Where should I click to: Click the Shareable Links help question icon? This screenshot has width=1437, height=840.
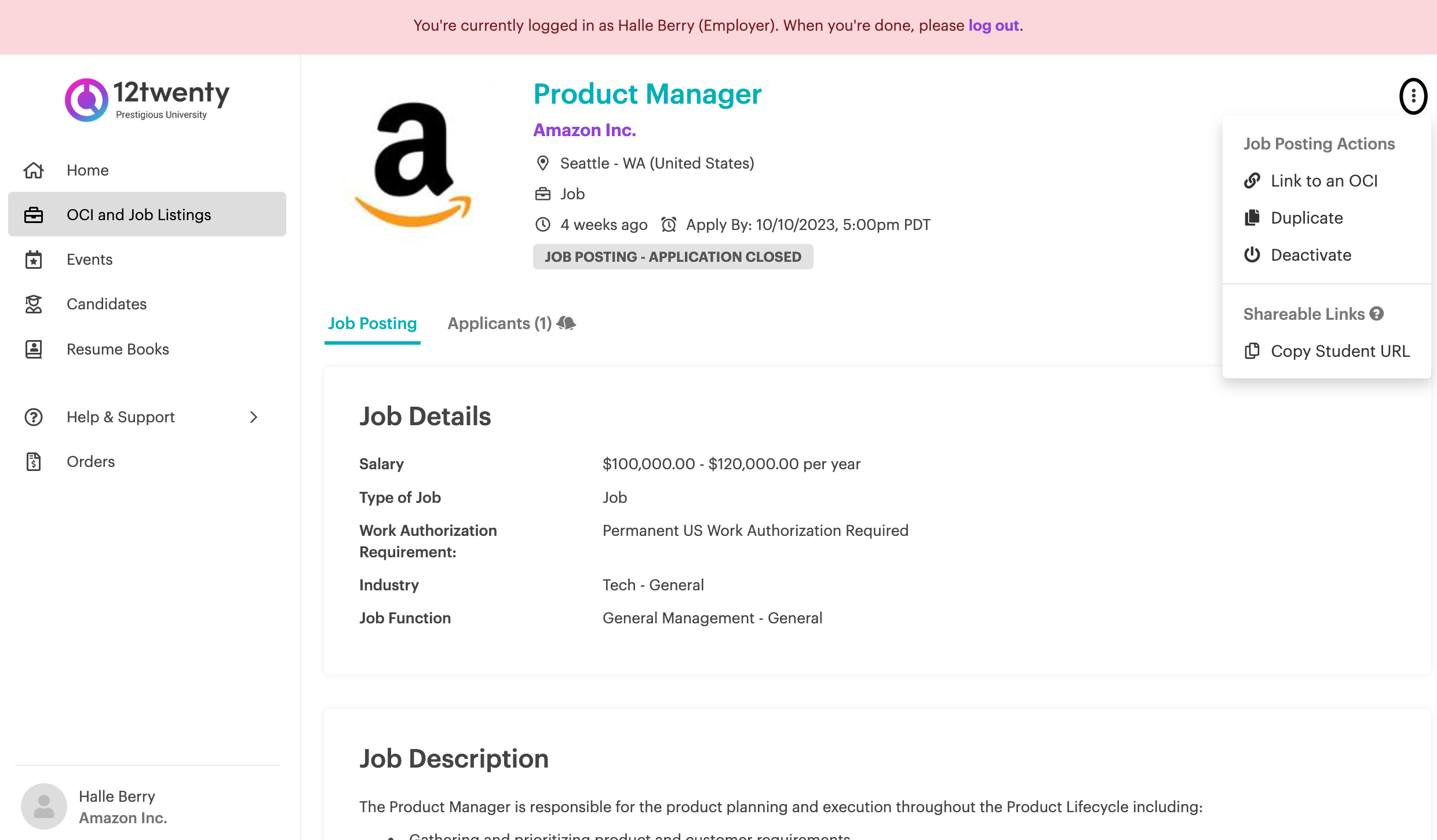pyautogui.click(x=1377, y=313)
